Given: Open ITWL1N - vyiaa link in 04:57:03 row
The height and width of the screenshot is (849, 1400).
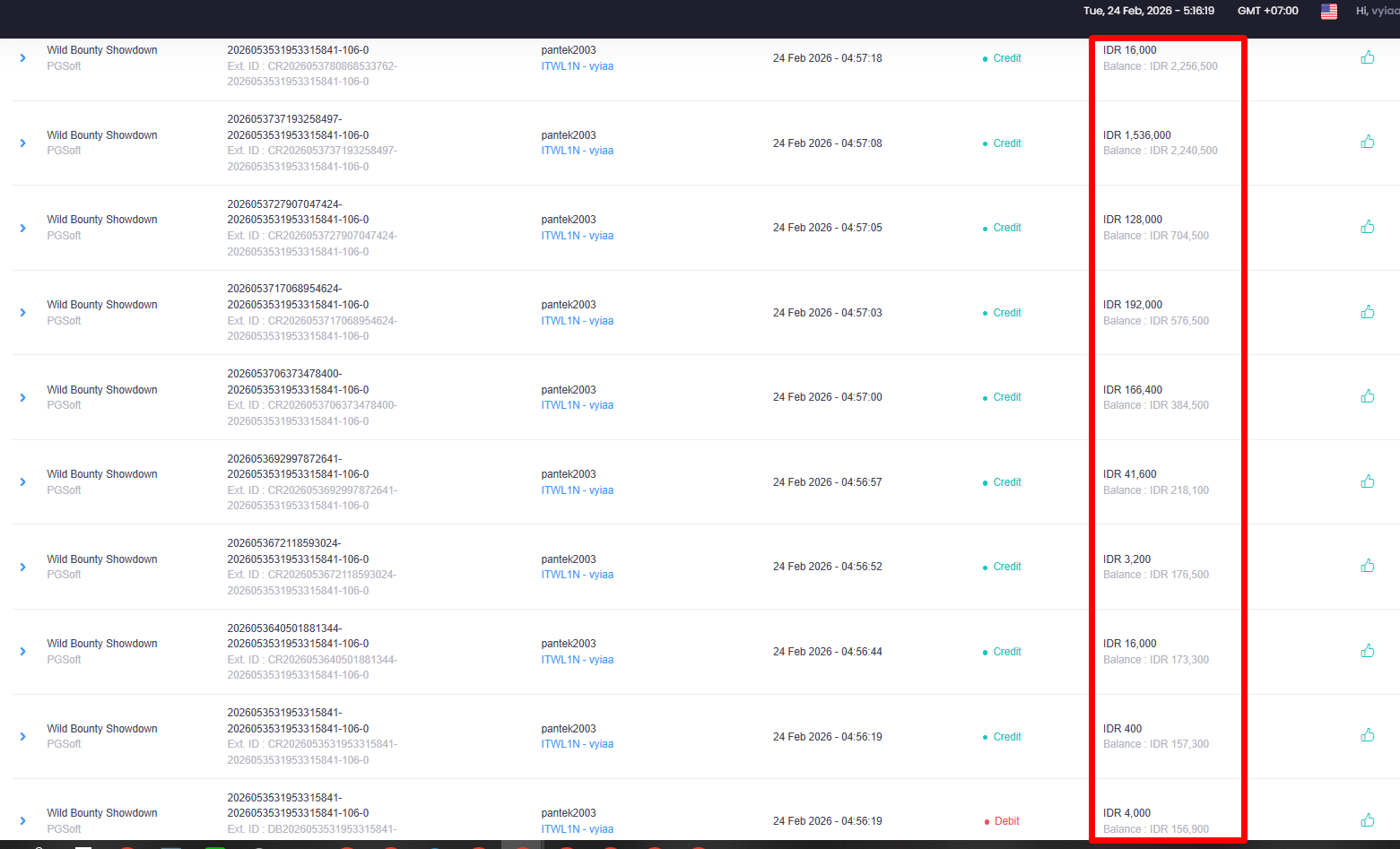Looking at the screenshot, I should pos(578,321).
